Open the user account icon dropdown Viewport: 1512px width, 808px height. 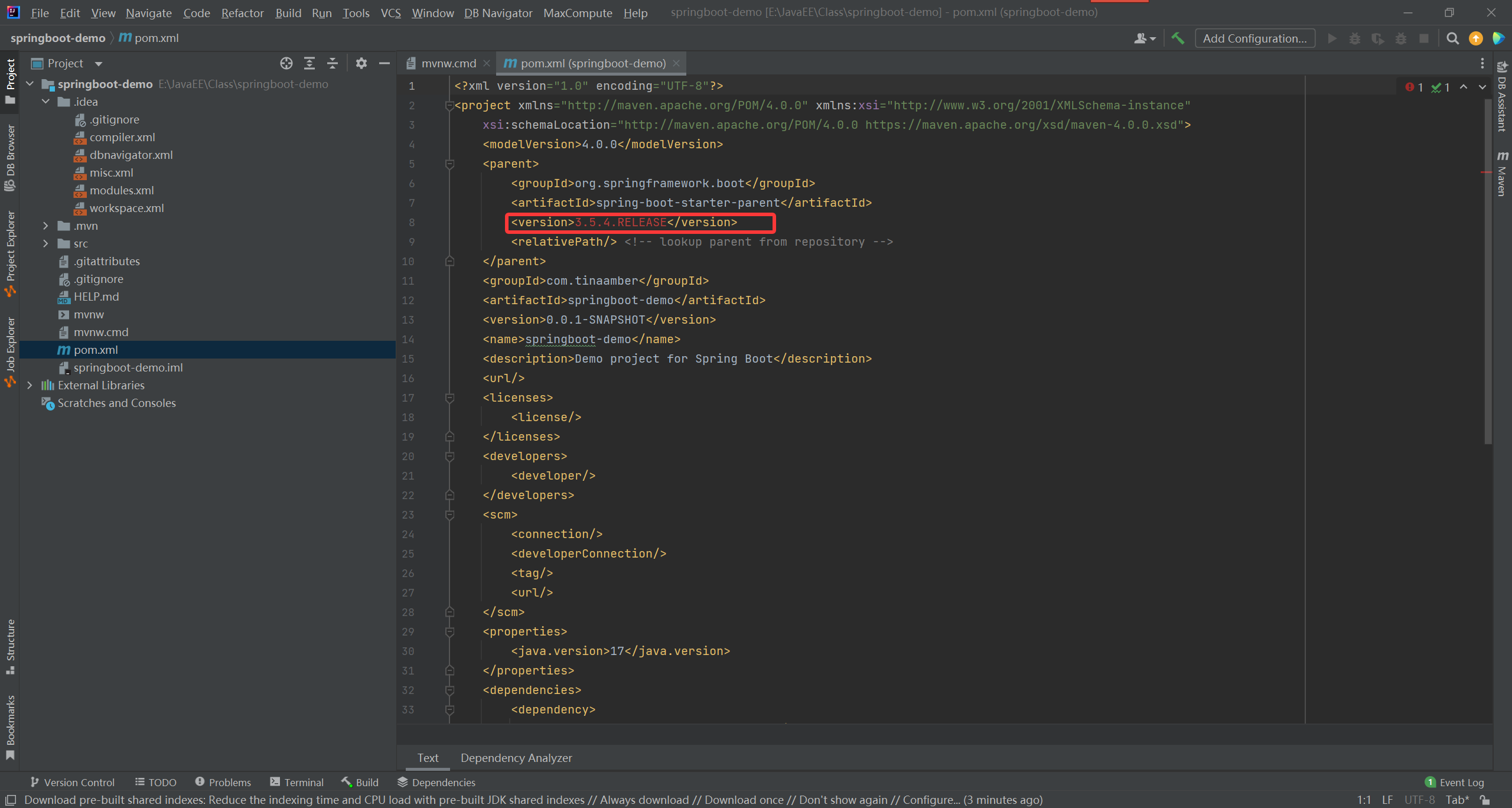click(1145, 38)
